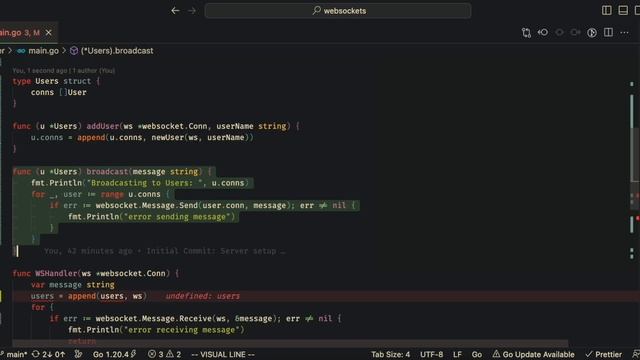
Task: Open the git graph icon in status bar
Action: pyautogui.click(x=78, y=354)
